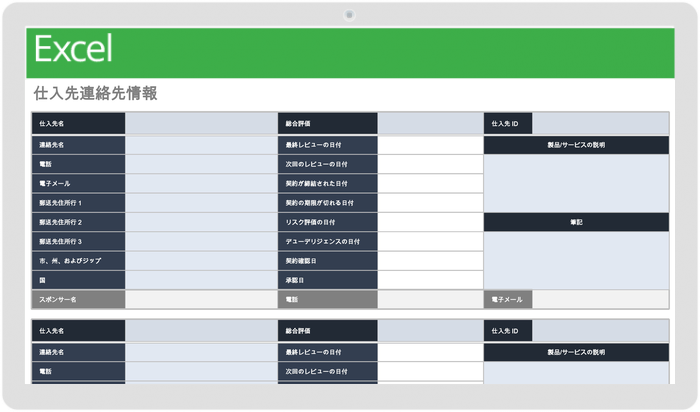Click the first block's 総合評価 input cell
Screen dimensions: 700x412
tap(430, 124)
